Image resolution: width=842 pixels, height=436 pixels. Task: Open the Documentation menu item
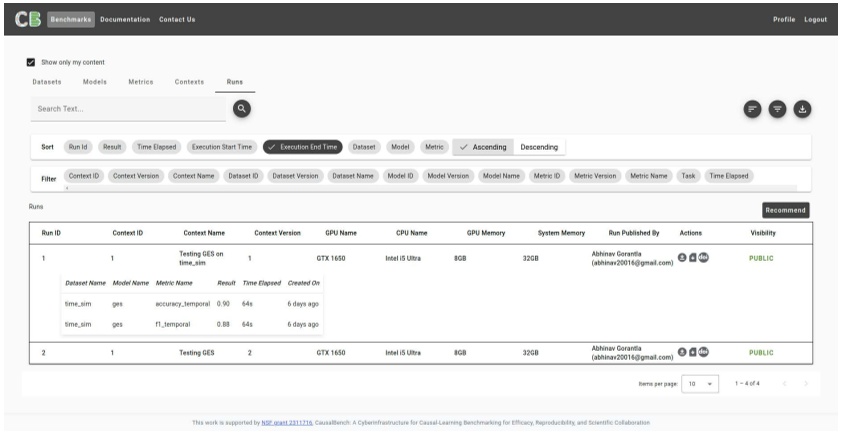(x=125, y=19)
